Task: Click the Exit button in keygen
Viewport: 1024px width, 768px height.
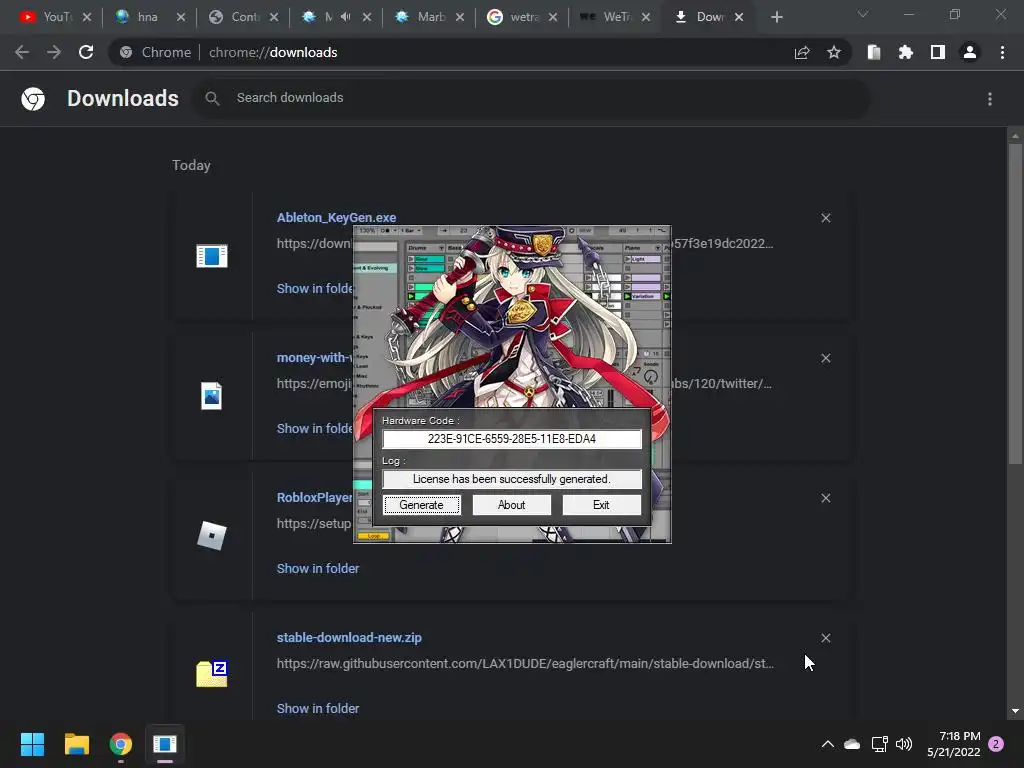Action: [x=601, y=505]
